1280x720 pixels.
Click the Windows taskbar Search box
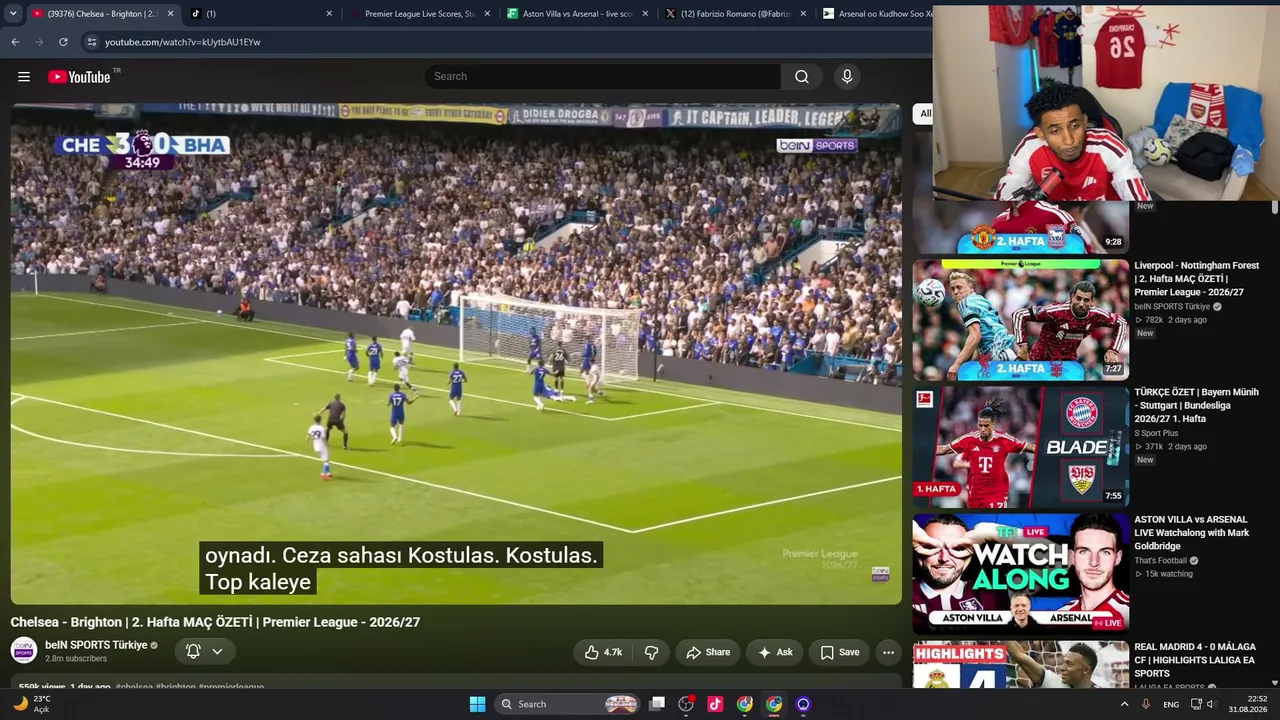pos(568,704)
